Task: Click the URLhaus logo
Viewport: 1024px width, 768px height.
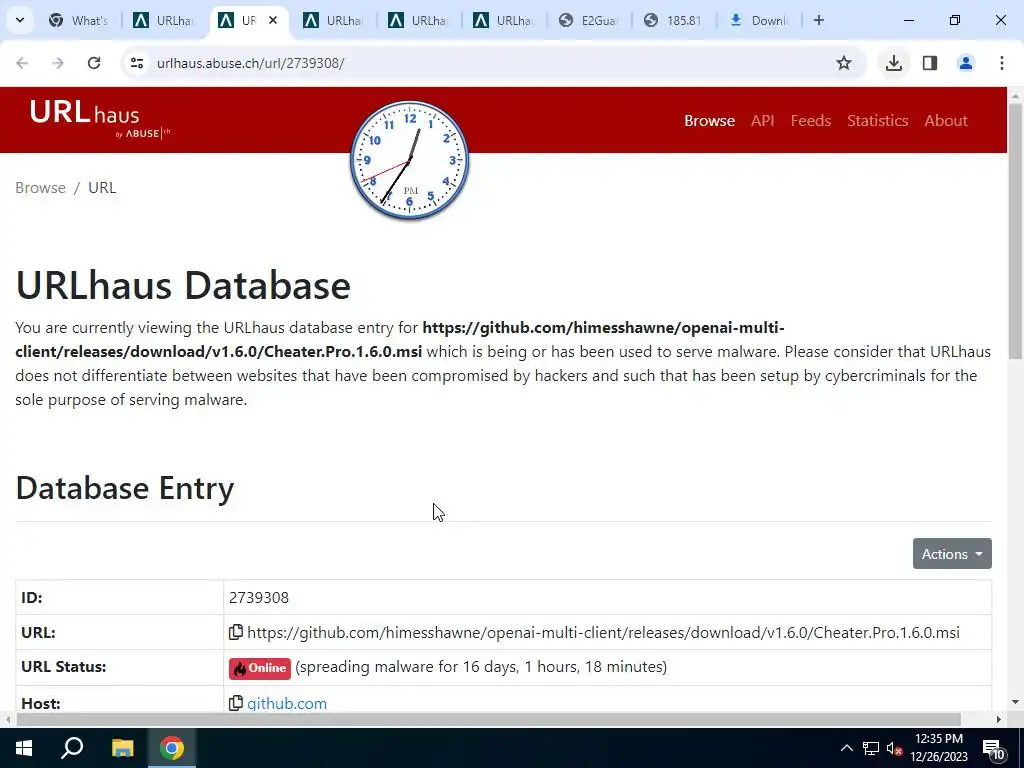Action: [x=99, y=118]
